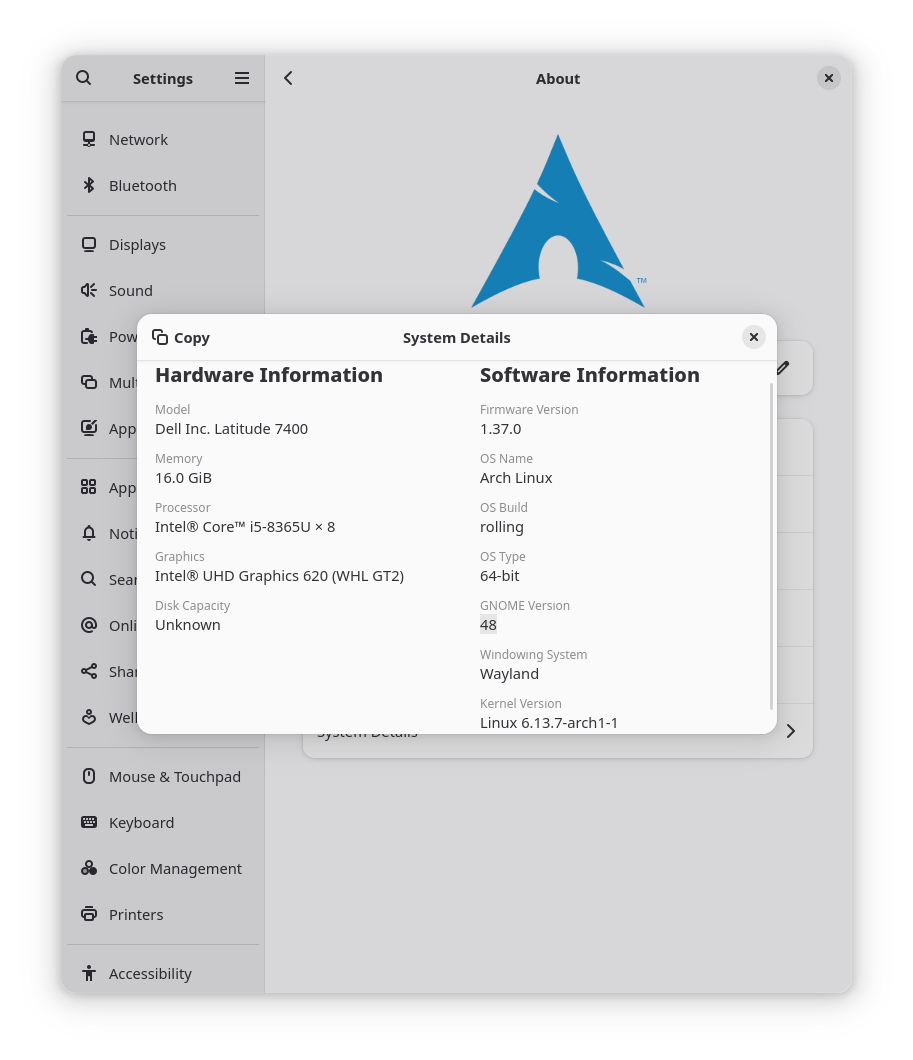Open Keyboard settings panel
The image size is (913, 1060).
click(x=163, y=822)
